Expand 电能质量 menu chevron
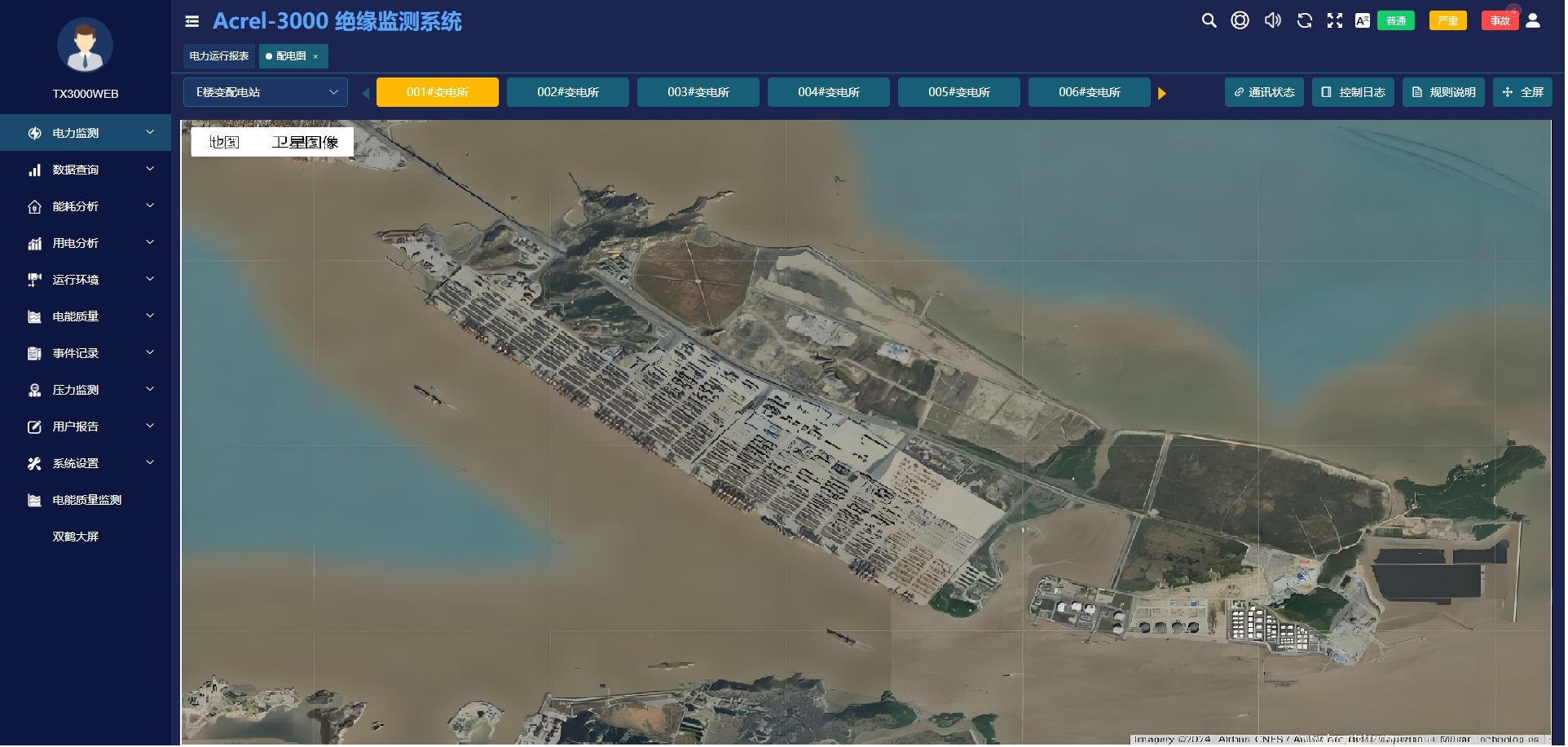 [150, 316]
